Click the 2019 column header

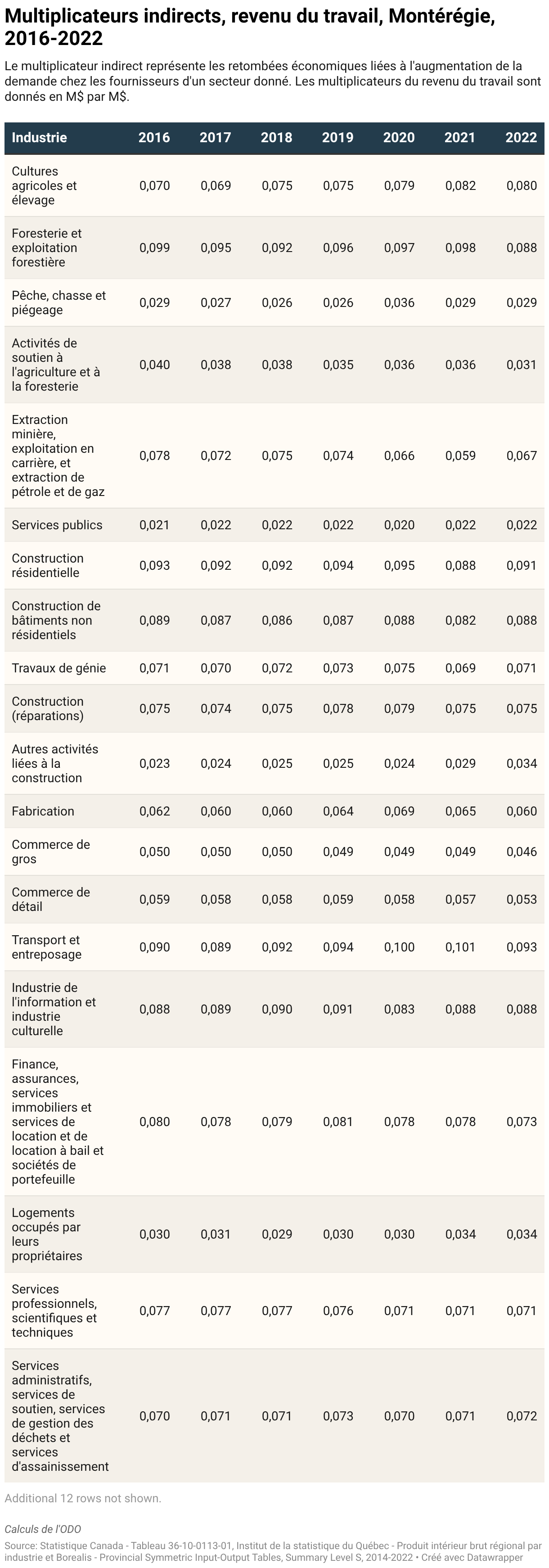[338, 138]
